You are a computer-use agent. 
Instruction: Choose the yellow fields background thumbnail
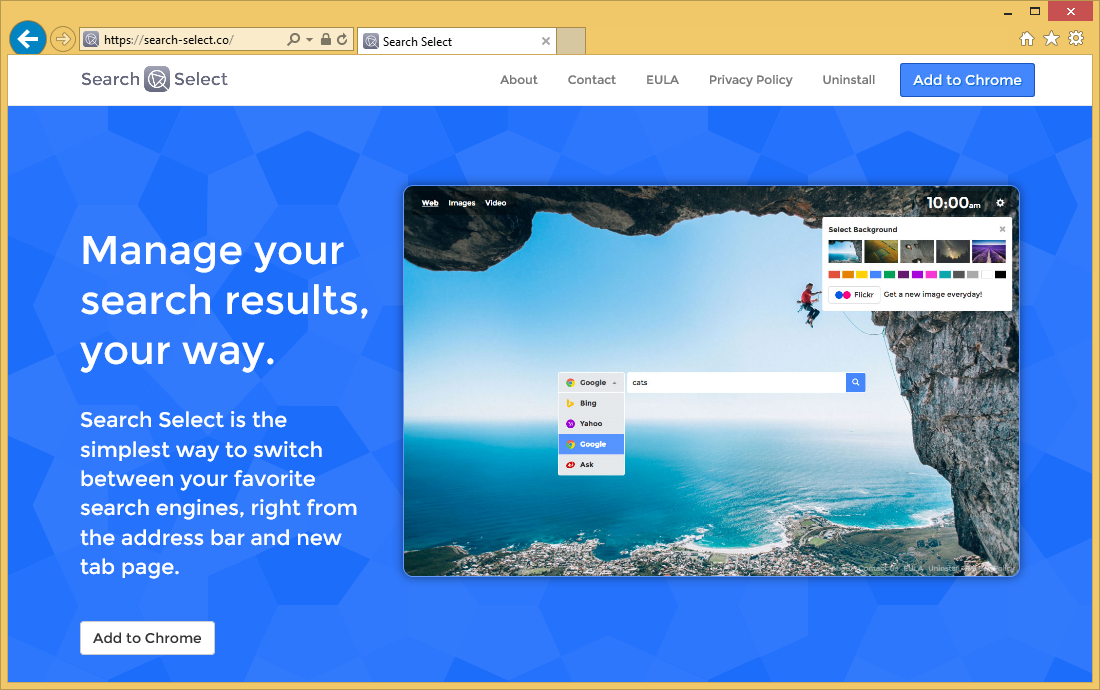click(x=880, y=251)
